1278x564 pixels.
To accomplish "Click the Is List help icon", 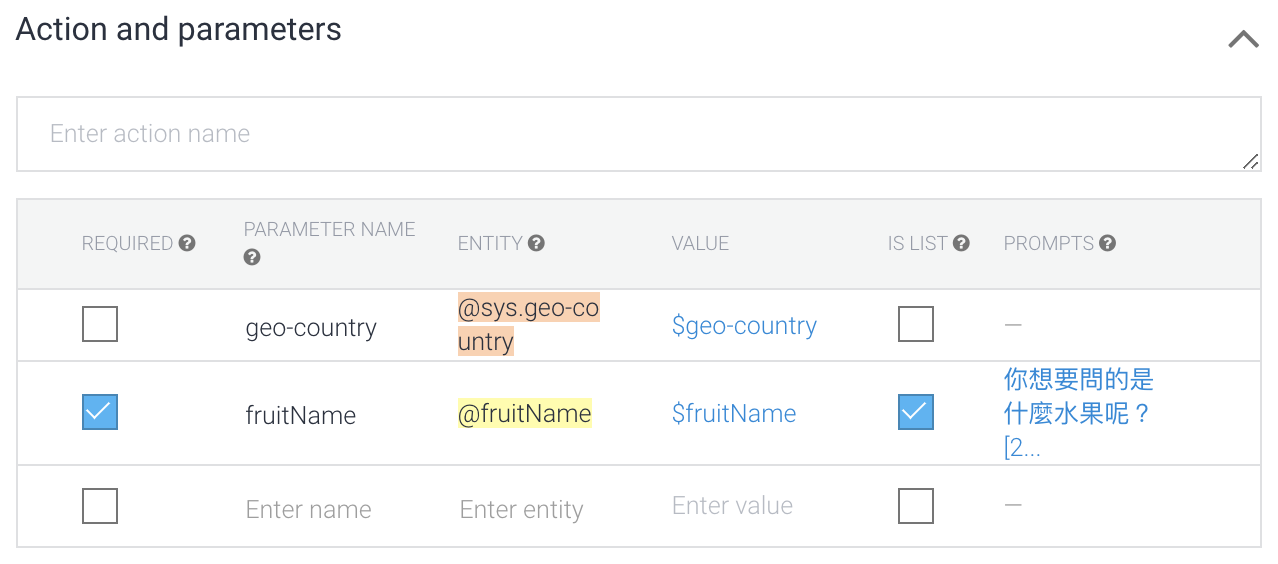I will [961, 243].
